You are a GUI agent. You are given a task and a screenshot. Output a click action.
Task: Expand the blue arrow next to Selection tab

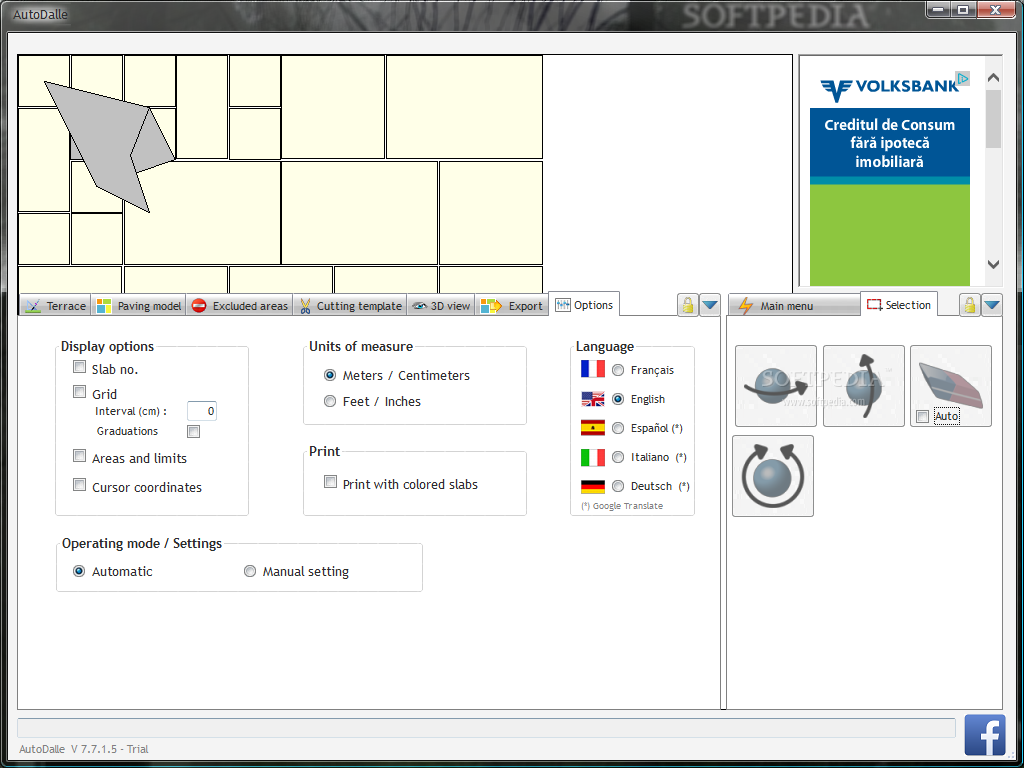coord(992,305)
